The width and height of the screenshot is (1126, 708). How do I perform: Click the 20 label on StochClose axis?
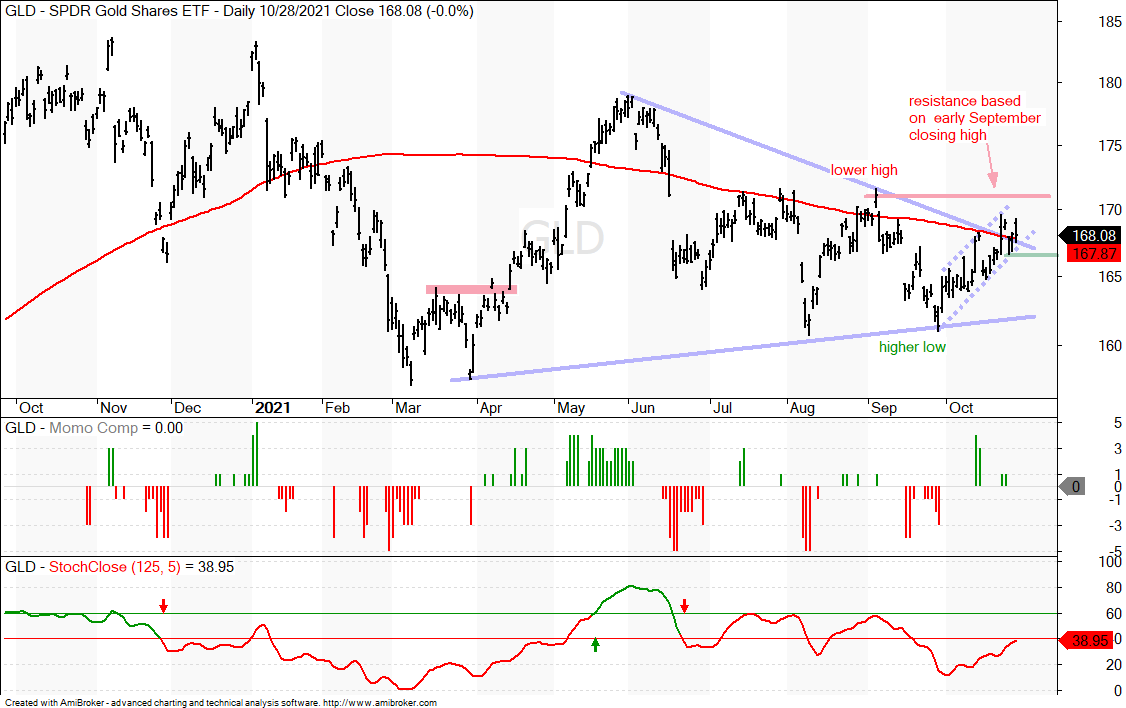[1112, 665]
